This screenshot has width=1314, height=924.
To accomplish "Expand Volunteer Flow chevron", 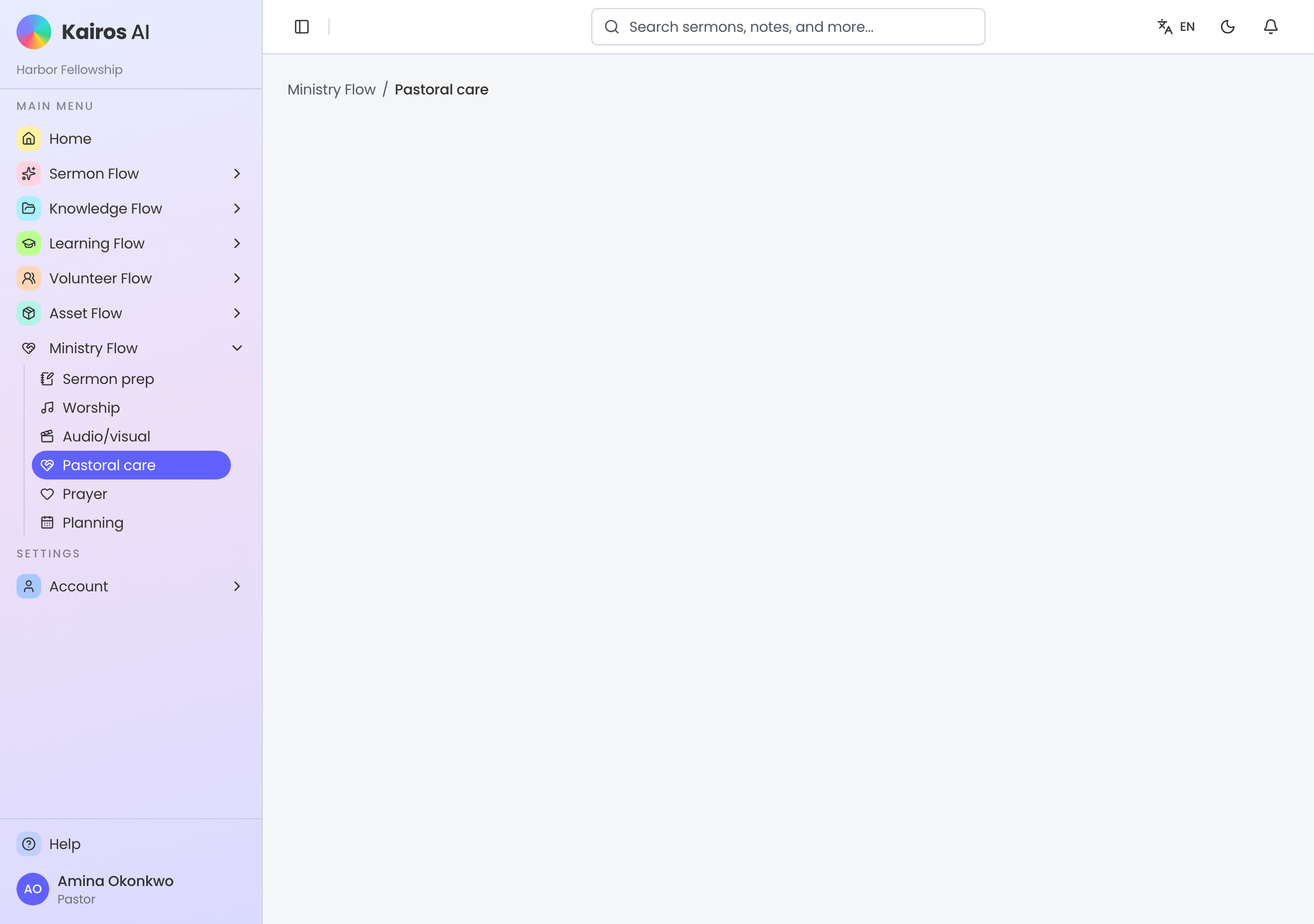I will coord(237,278).
